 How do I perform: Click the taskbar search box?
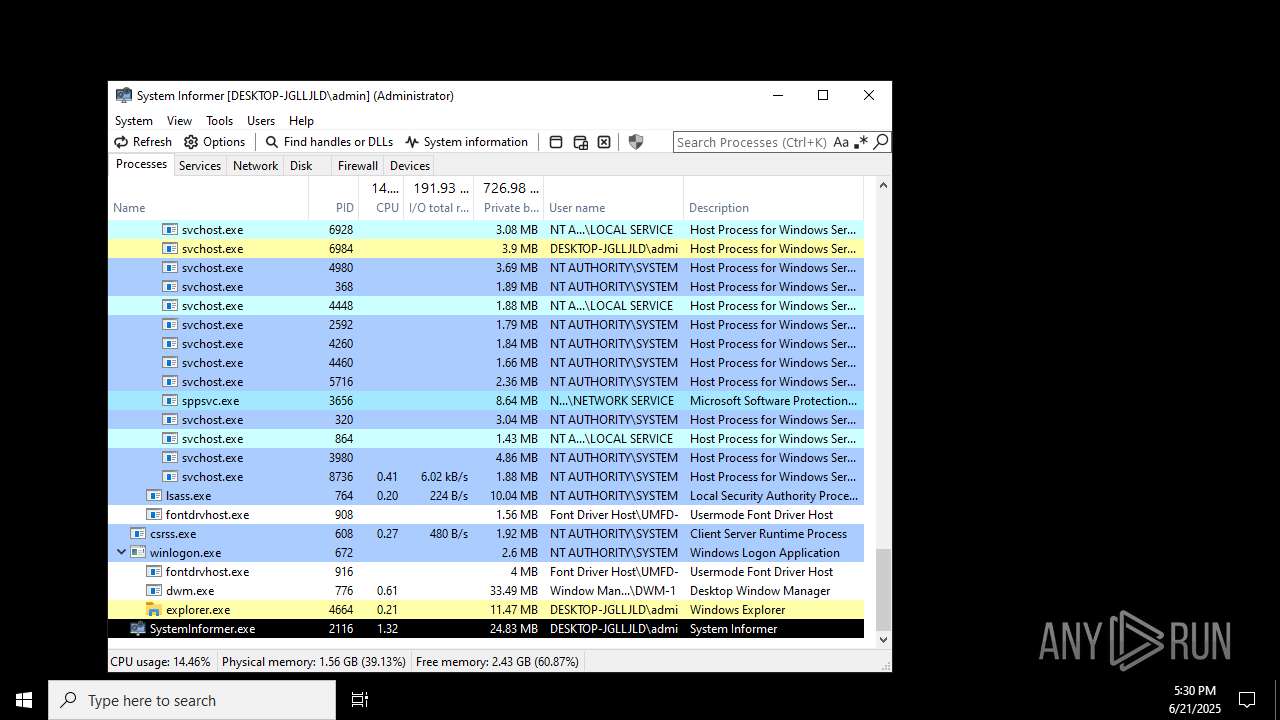[x=192, y=700]
